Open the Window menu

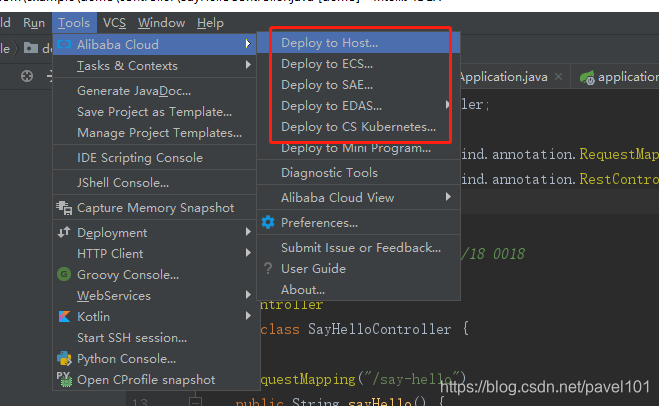pyautogui.click(x=161, y=23)
